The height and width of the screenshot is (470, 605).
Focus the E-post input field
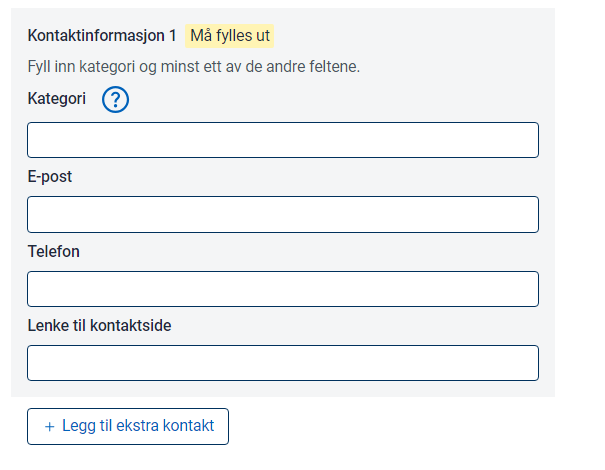coord(282,214)
